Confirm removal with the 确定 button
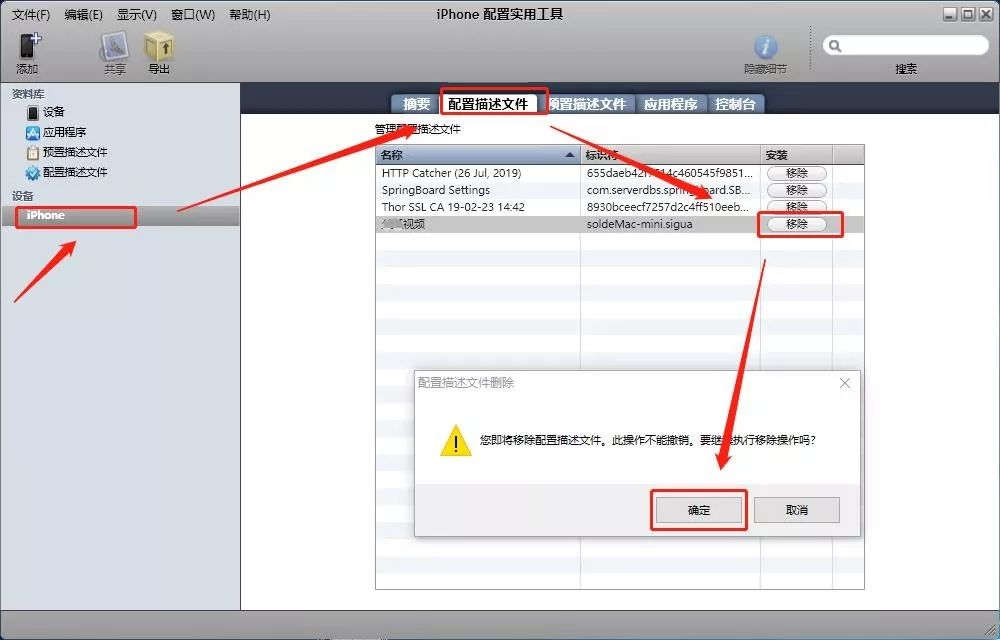This screenshot has width=1000, height=640. point(699,510)
